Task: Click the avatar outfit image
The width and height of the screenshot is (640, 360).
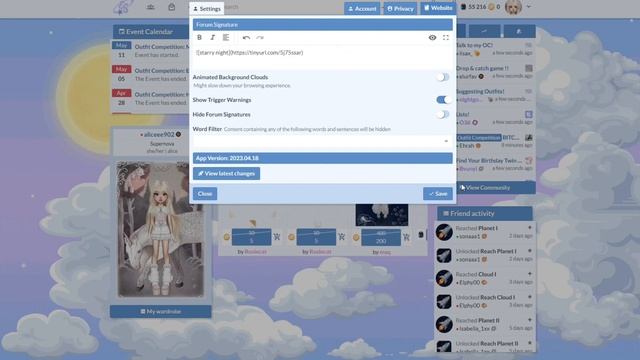Action: [x=160, y=229]
